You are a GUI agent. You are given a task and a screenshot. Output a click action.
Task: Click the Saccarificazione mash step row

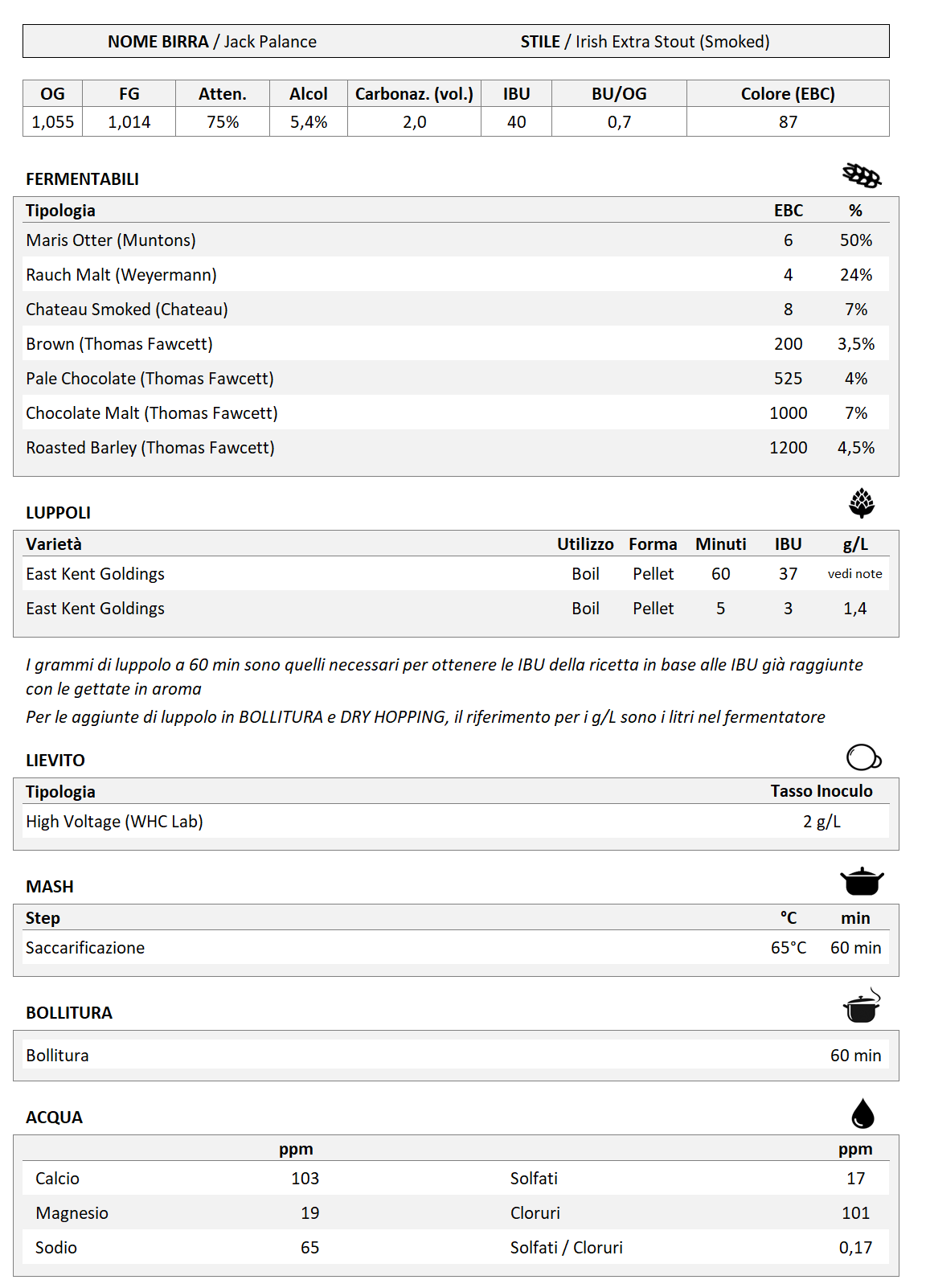85,948
